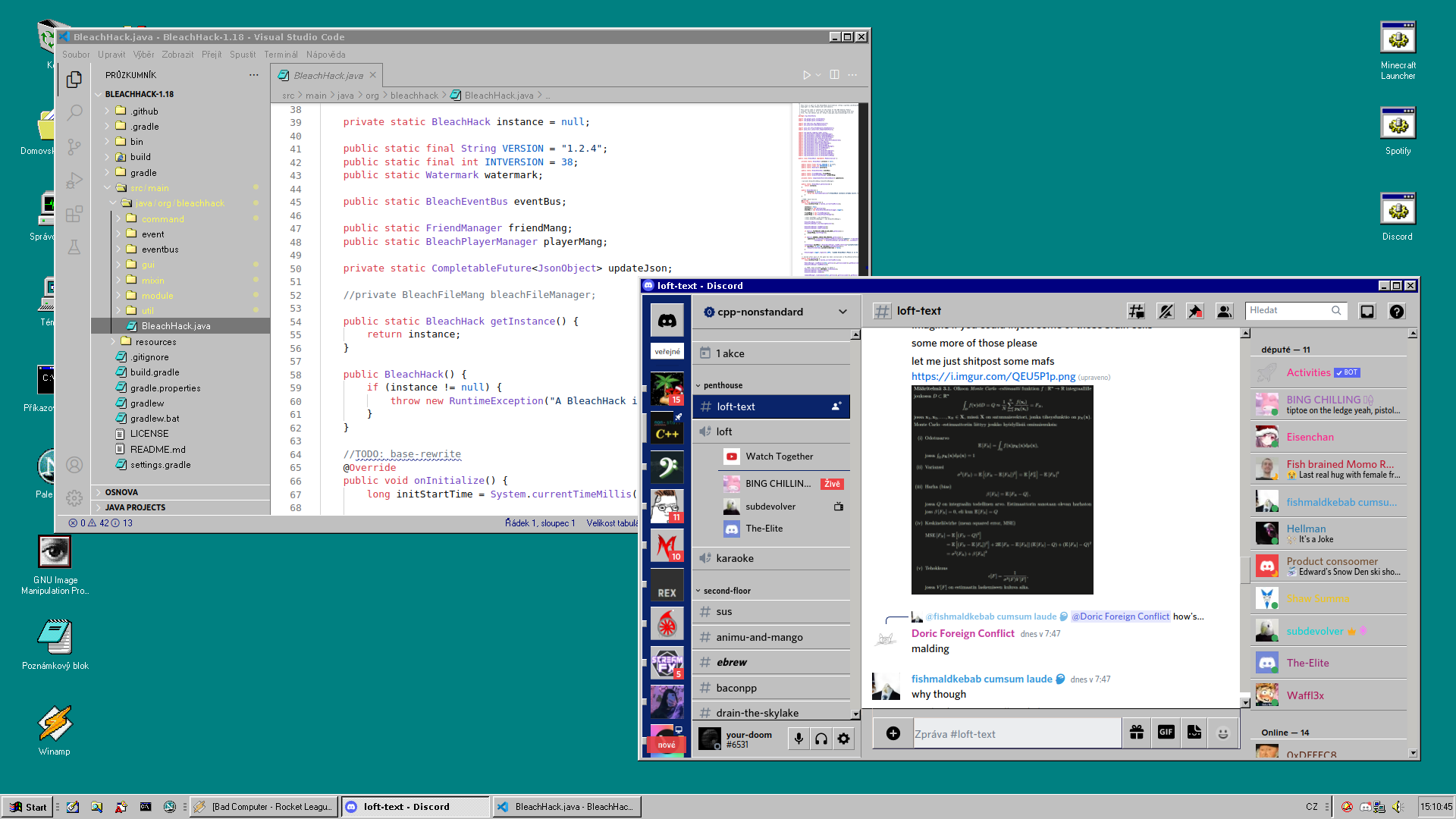Select the BleachHack.java editor tab
The image size is (1456, 819).
point(328,75)
